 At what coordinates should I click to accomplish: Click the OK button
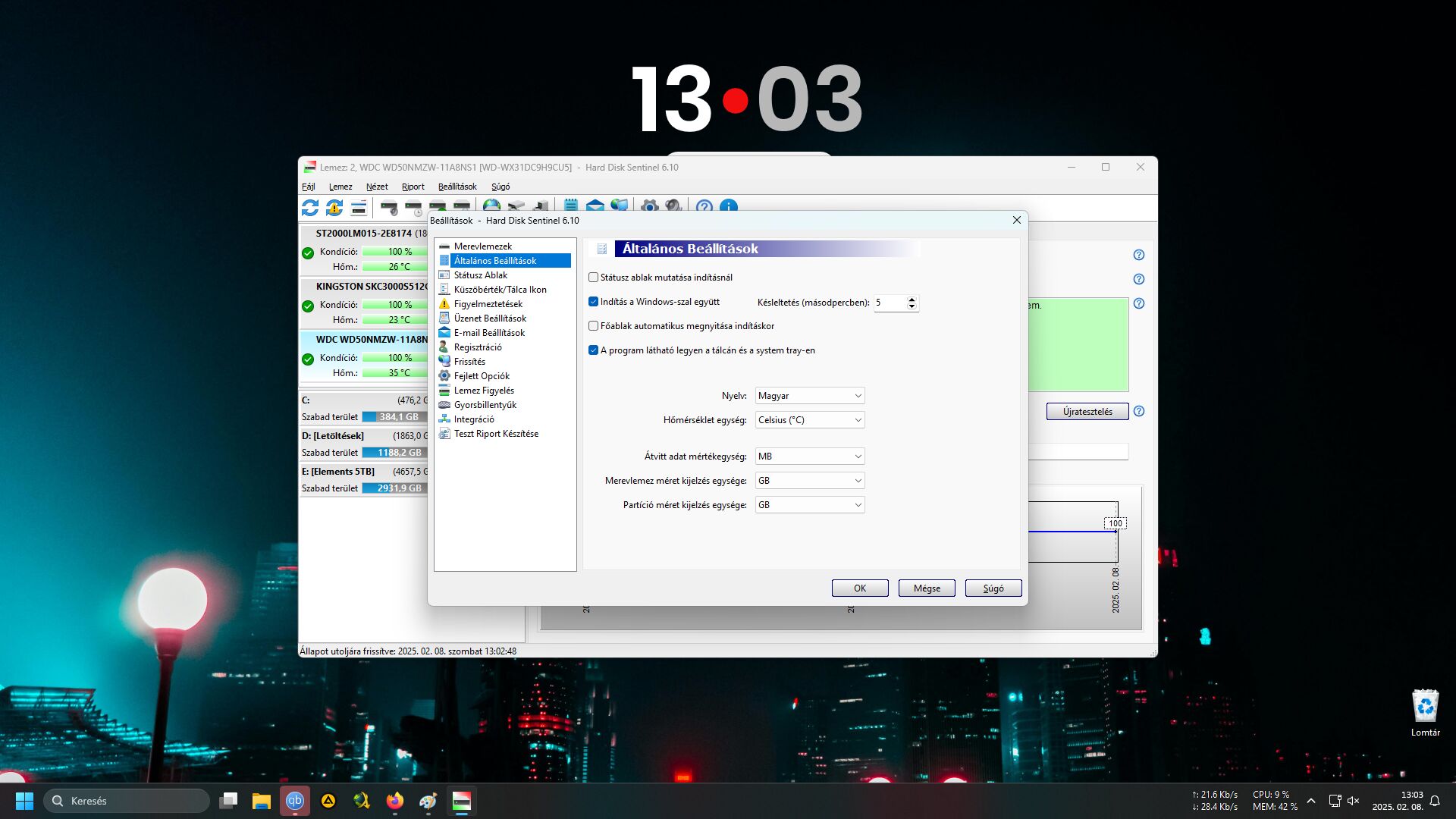click(x=859, y=588)
